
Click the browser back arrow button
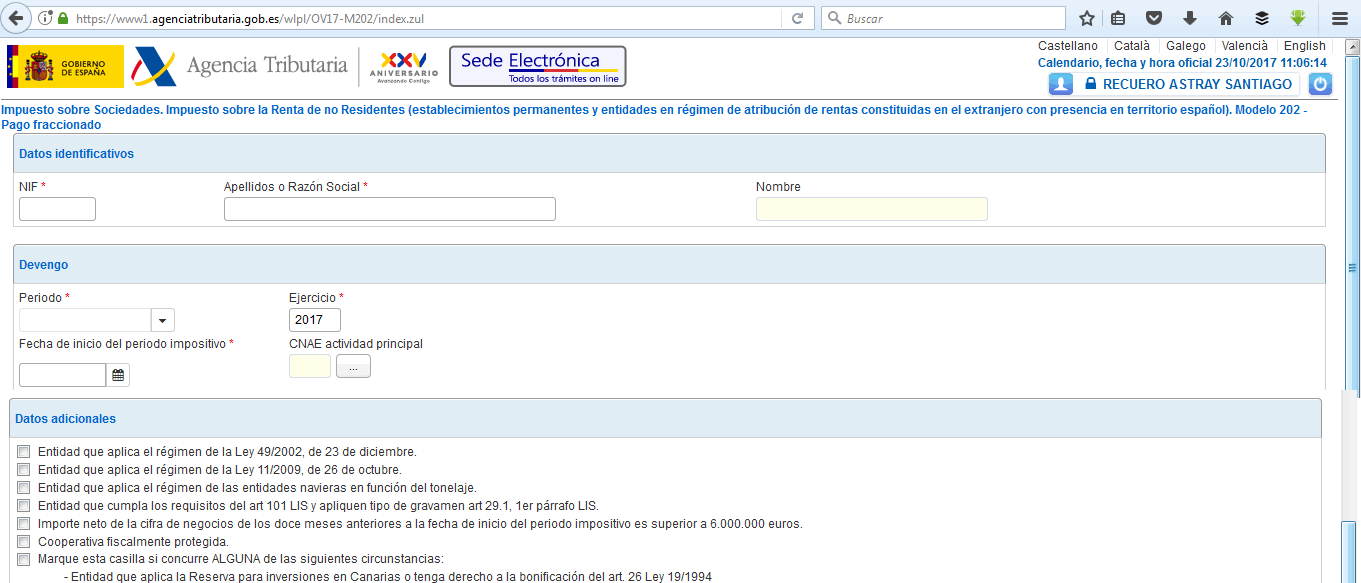coord(17,18)
